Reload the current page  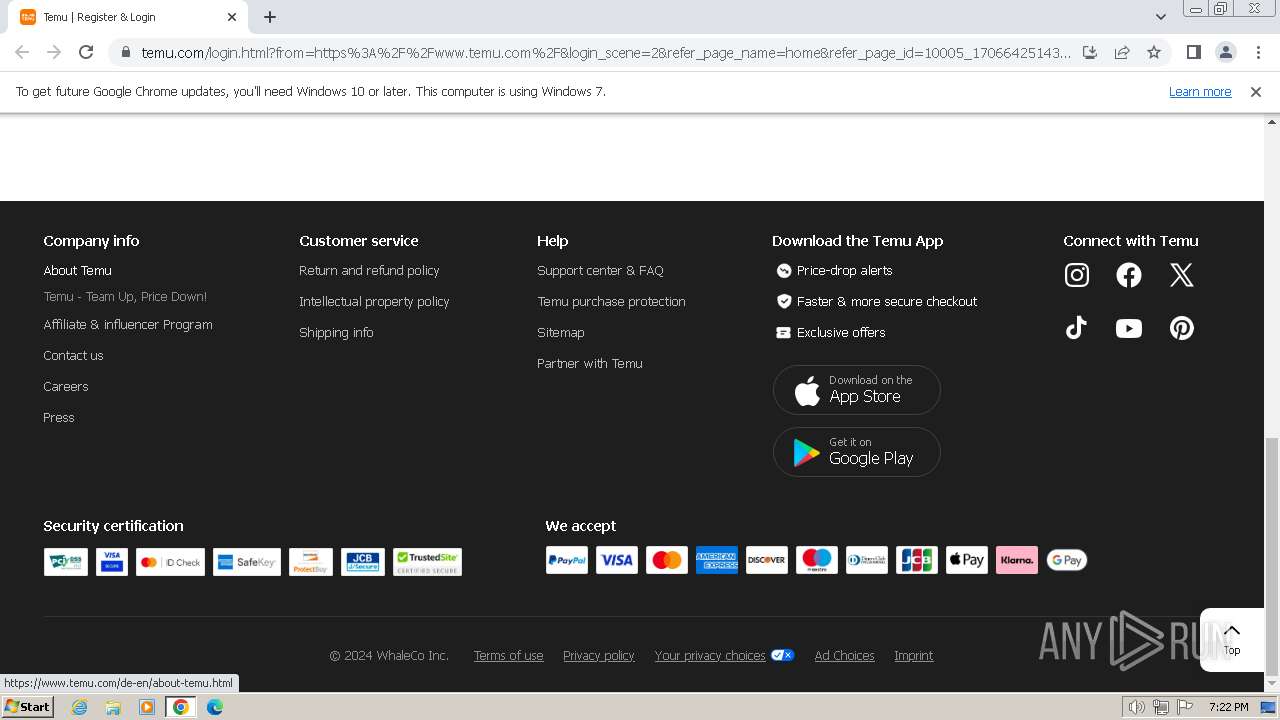point(86,52)
